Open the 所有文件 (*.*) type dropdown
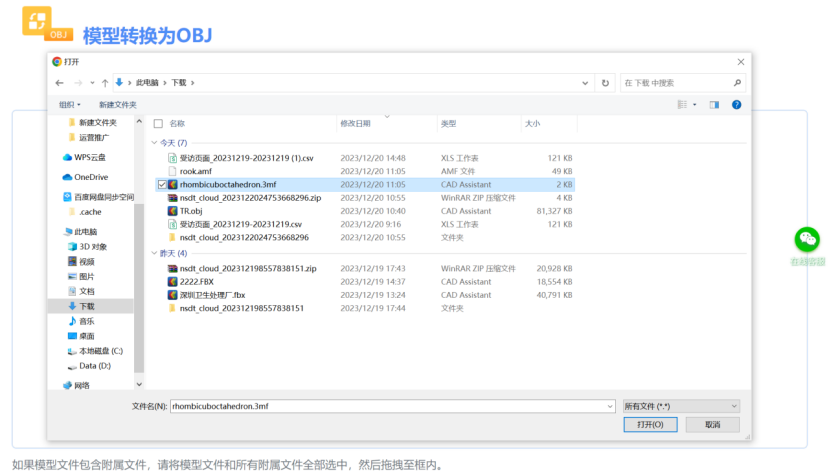This screenshot has height=475, width=830. 681,406
